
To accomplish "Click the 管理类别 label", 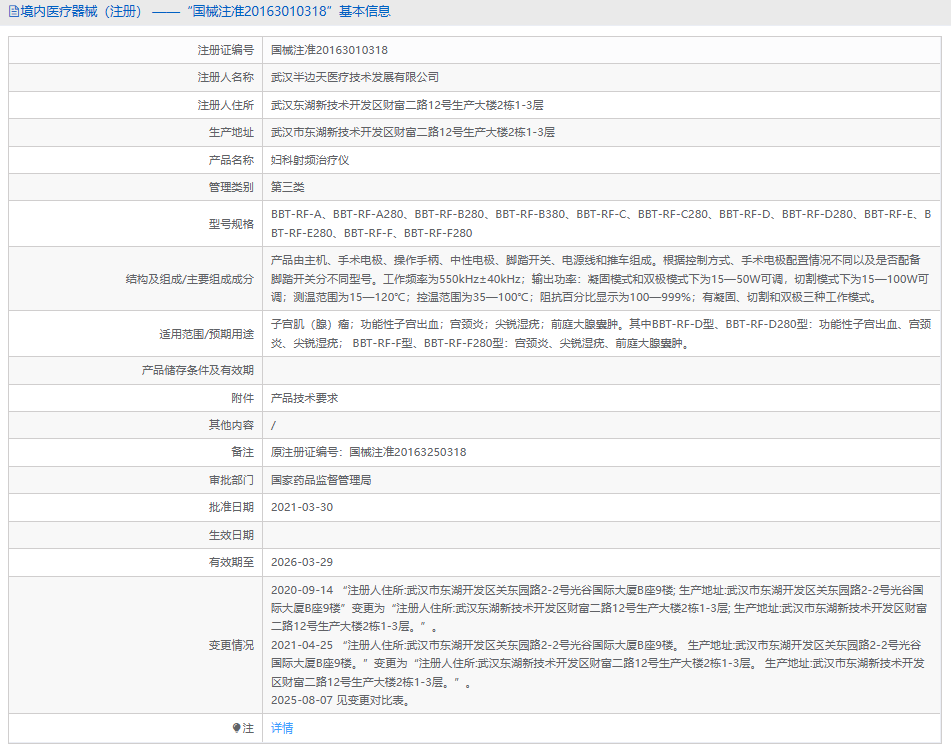I will coord(231,187).
